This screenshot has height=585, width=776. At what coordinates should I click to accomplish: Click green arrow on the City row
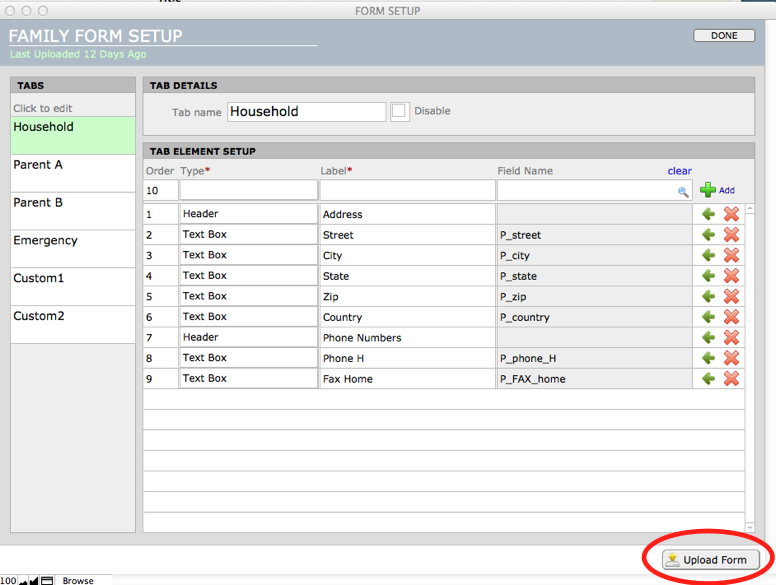(708, 255)
